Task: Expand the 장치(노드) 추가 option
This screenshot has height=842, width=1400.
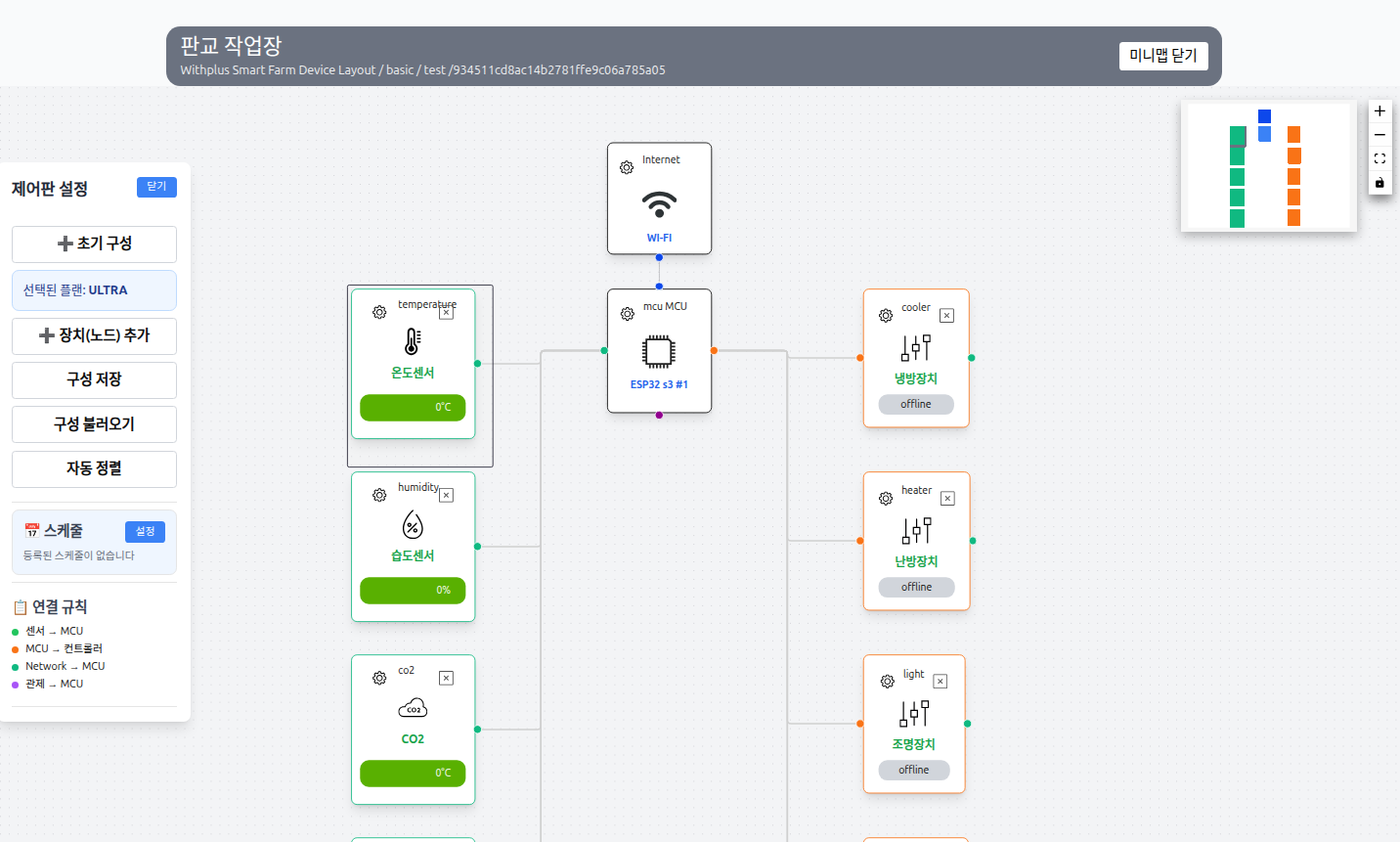Action: point(94,335)
